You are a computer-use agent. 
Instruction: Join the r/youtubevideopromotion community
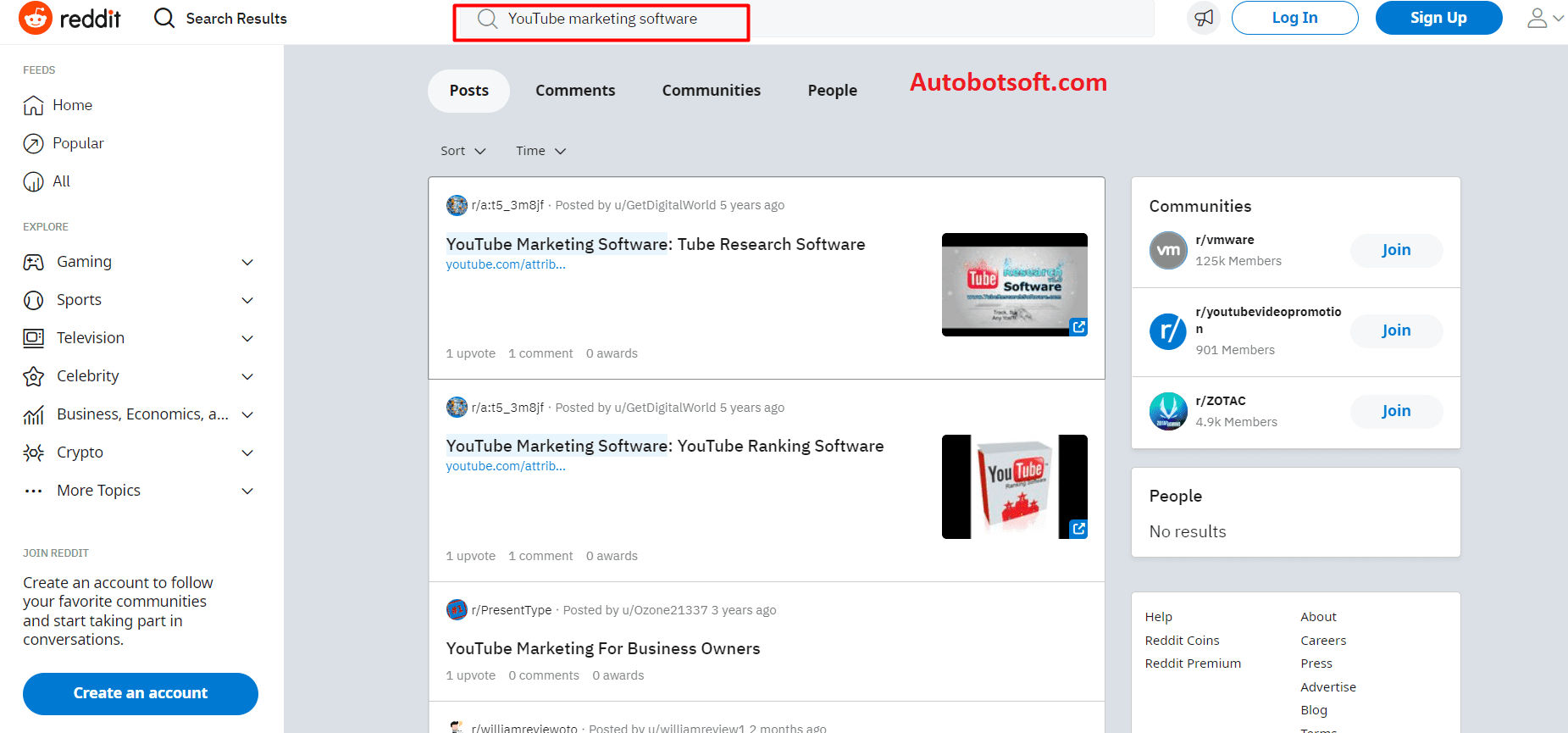1396,330
